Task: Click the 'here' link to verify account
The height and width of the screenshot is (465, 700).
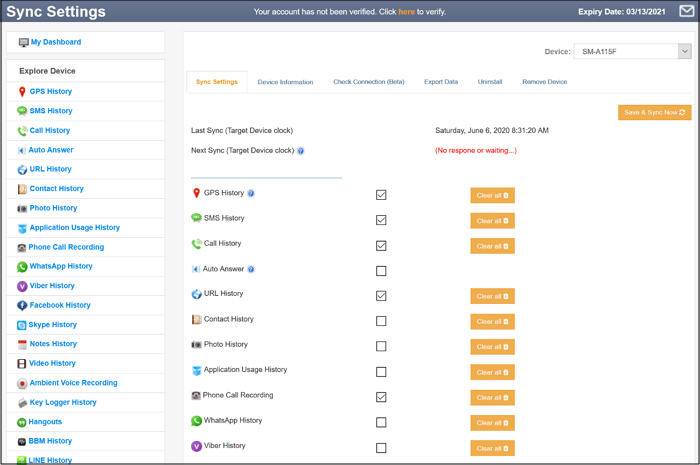Action: pos(406,12)
